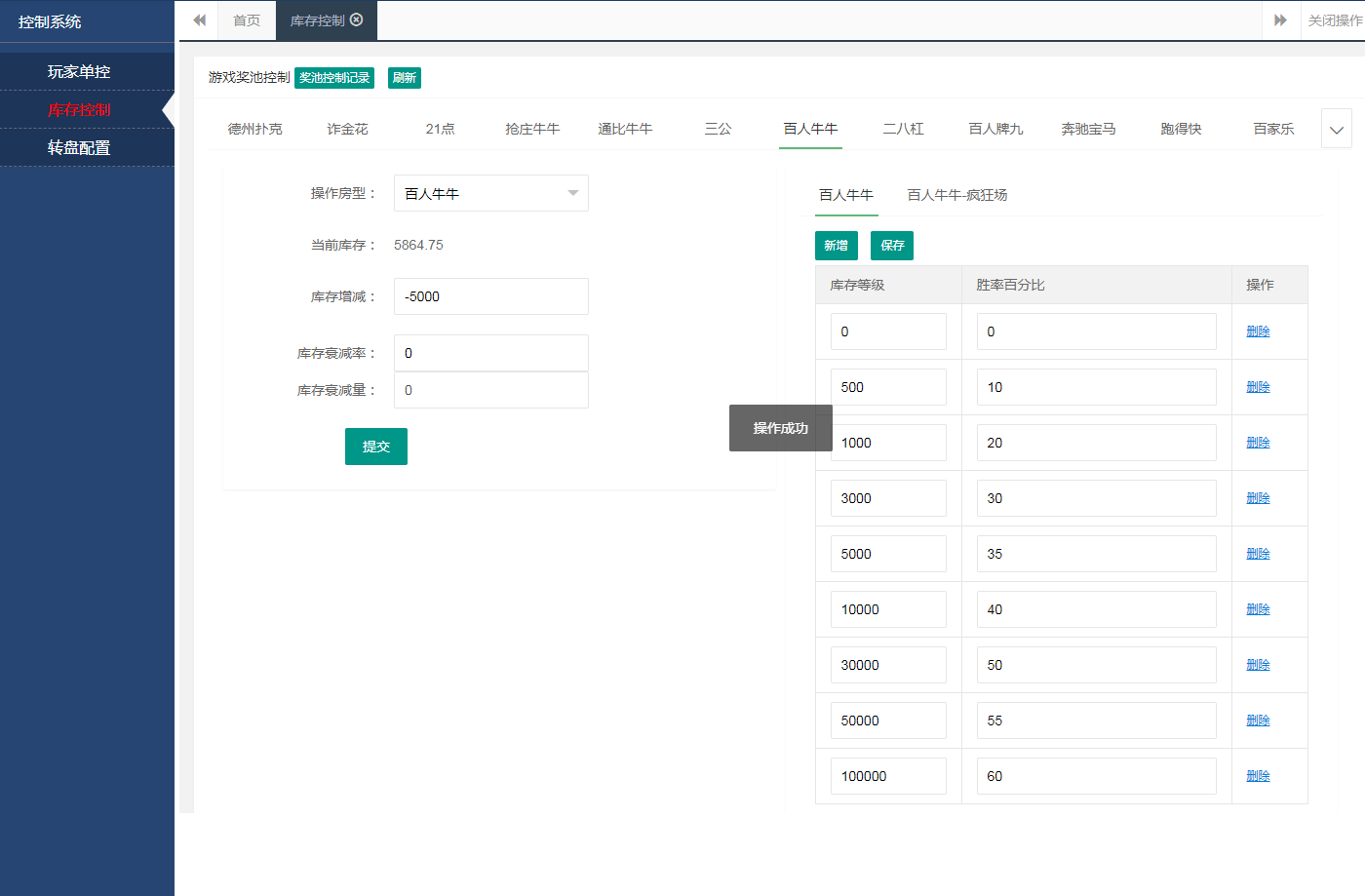This screenshot has width=1365, height=896.
Task: Click the left double-arrow tab scroll icon
Action: (199, 20)
